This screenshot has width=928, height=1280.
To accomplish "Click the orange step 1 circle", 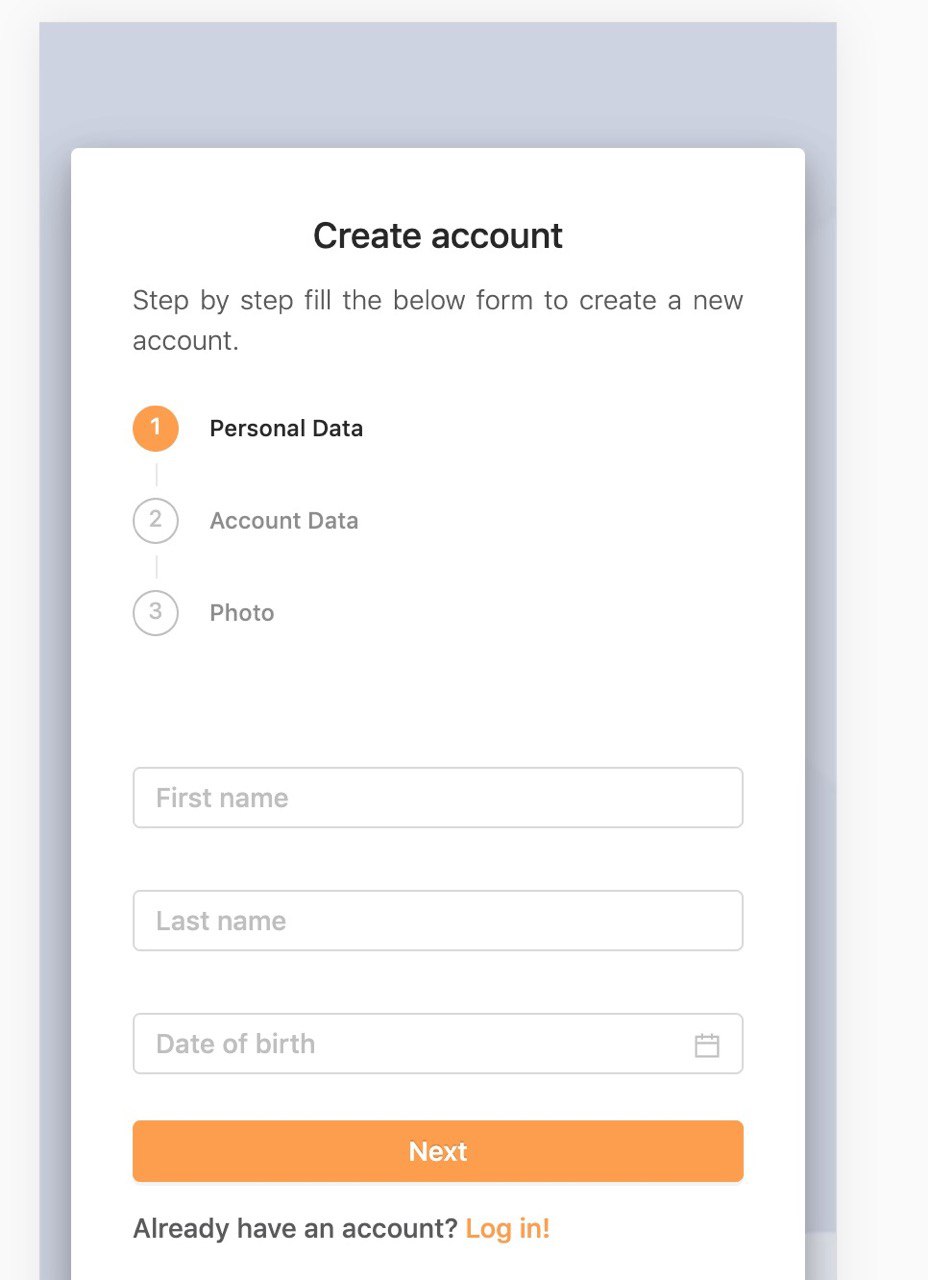I will pos(156,429).
